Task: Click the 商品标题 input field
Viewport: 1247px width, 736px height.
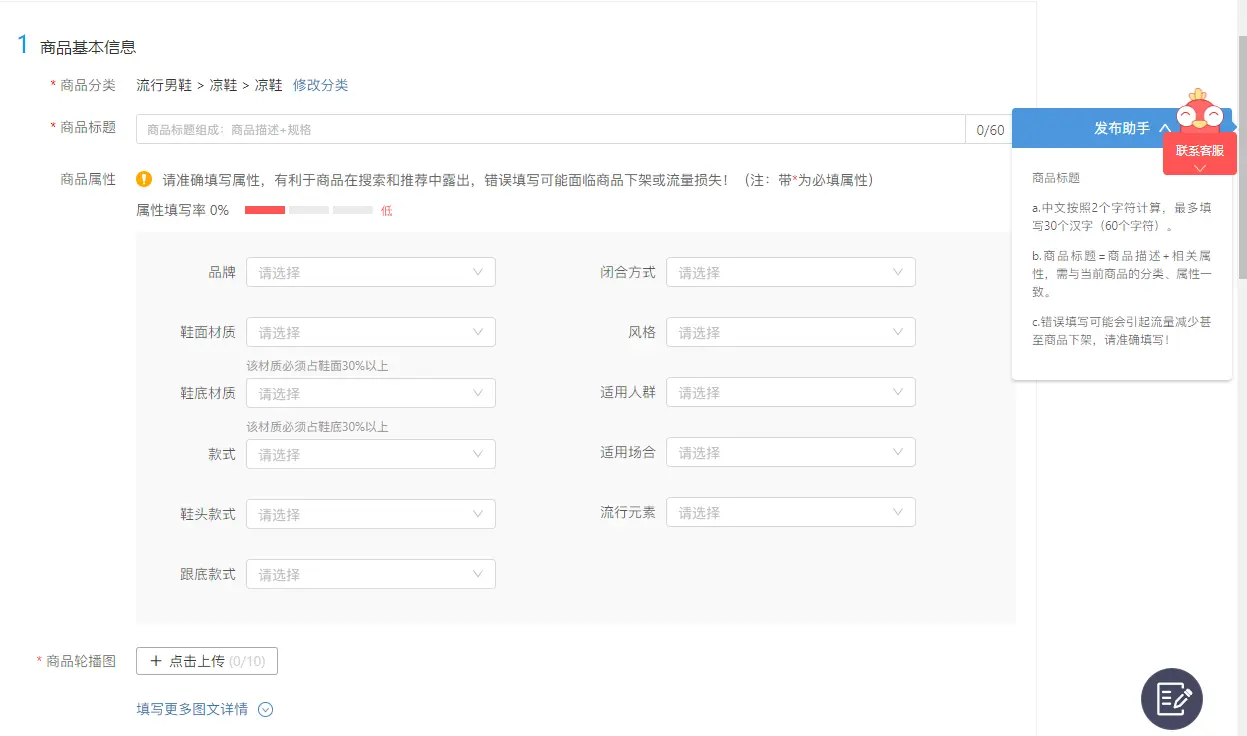Action: click(550, 129)
